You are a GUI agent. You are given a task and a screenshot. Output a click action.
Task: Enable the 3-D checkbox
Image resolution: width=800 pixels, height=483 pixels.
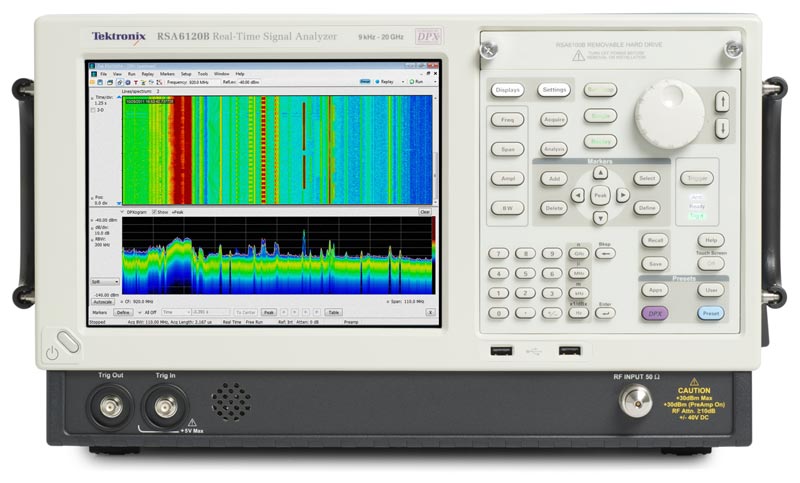[93, 110]
